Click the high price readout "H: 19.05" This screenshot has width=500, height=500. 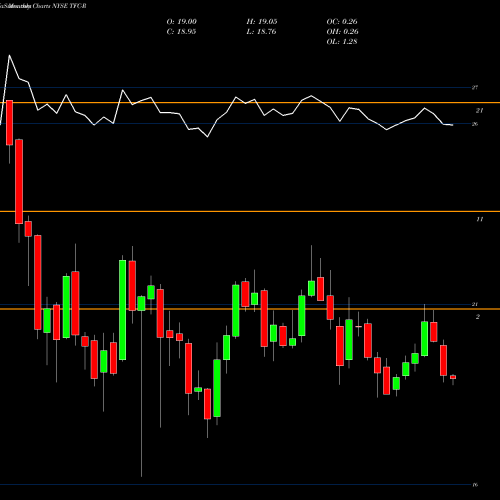[x=262, y=22]
